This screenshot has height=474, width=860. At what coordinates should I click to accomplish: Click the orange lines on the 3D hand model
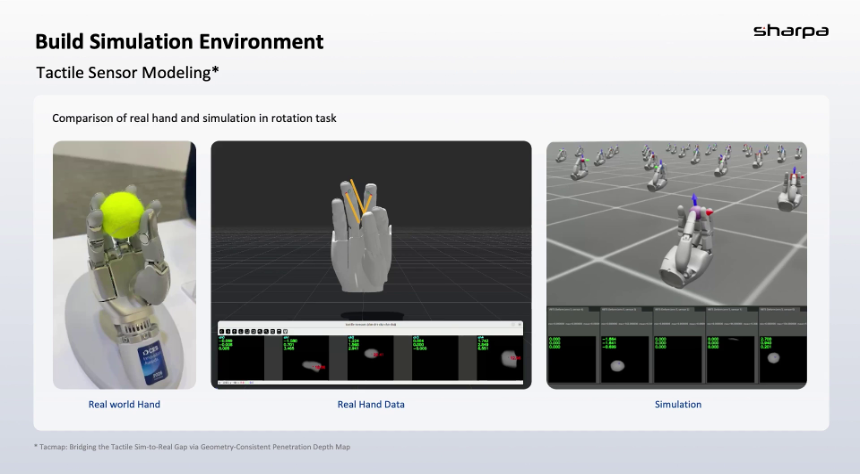pyautogui.click(x=358, y=198)
